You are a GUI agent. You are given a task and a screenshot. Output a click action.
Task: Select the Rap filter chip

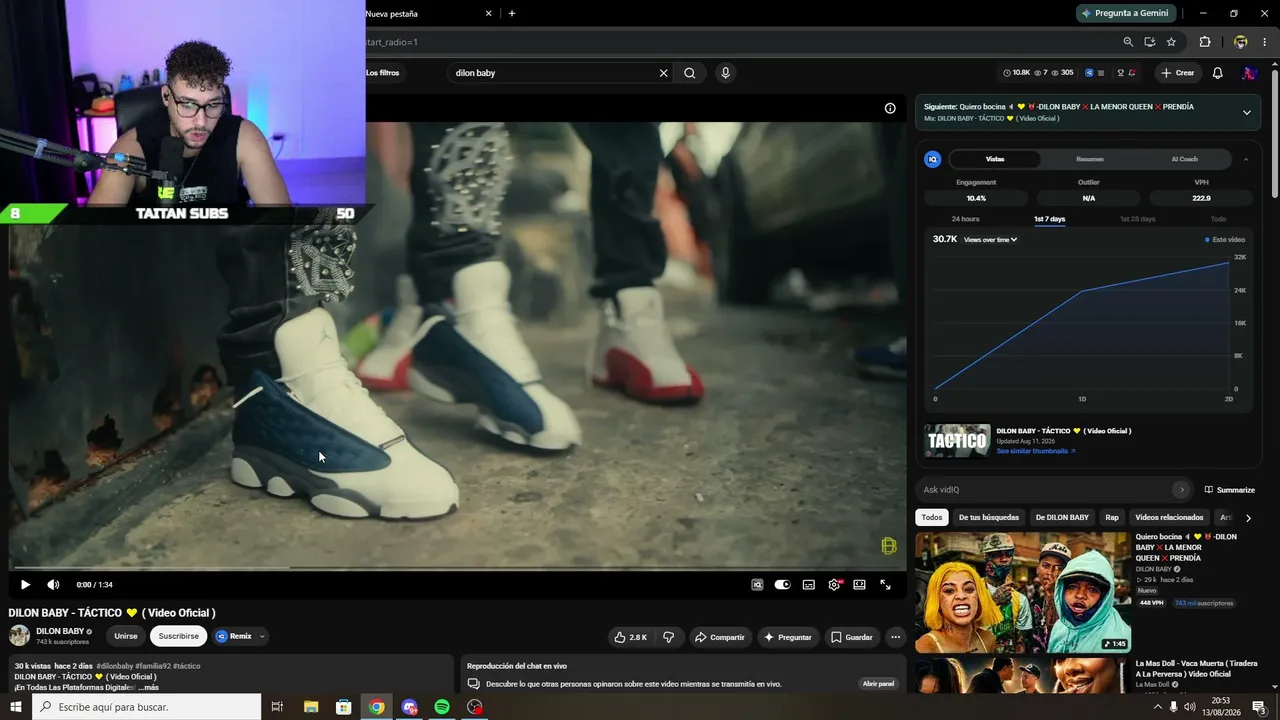[x=1112, y=518]
